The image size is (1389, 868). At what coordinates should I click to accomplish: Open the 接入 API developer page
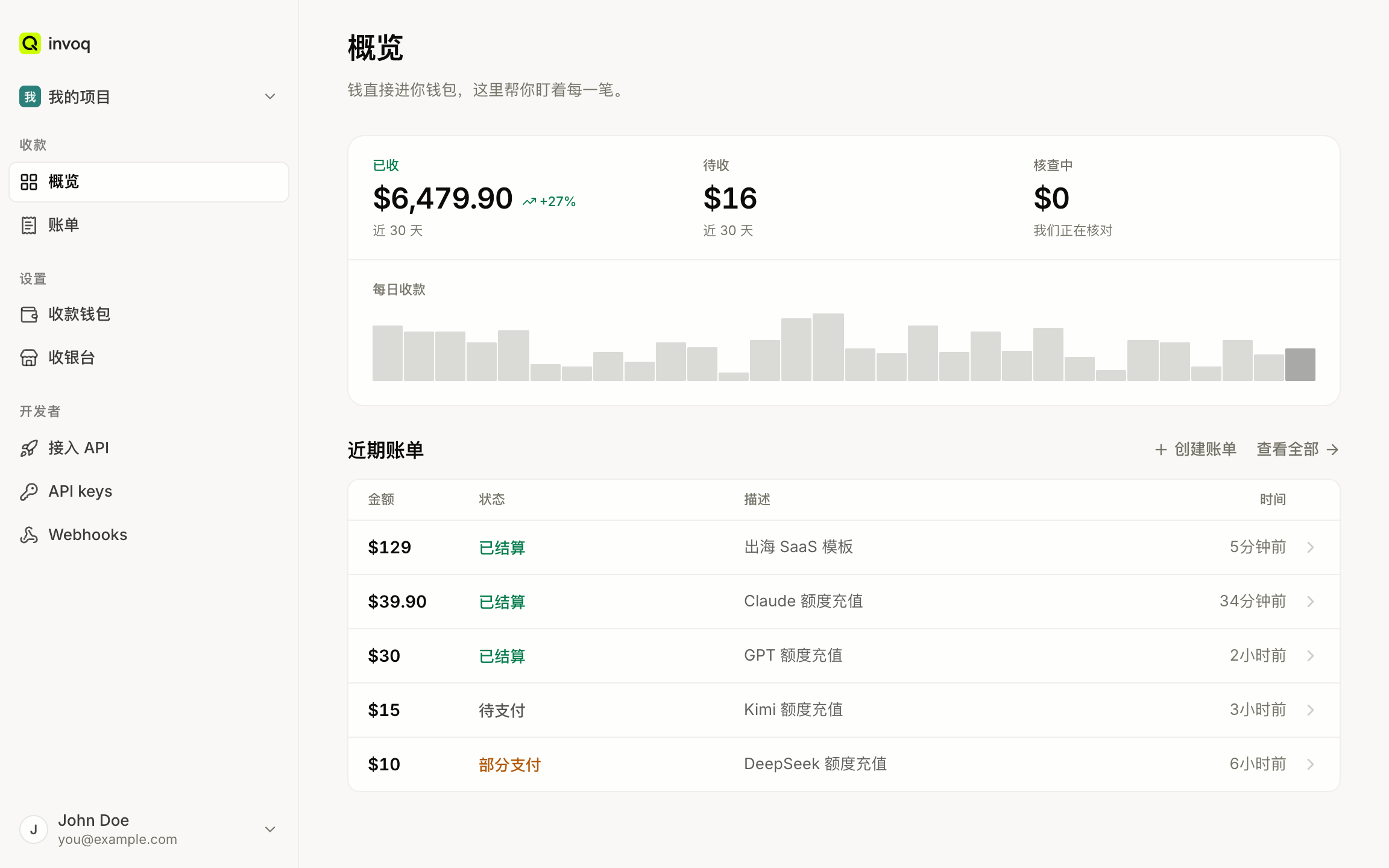(x=149, y=448)
